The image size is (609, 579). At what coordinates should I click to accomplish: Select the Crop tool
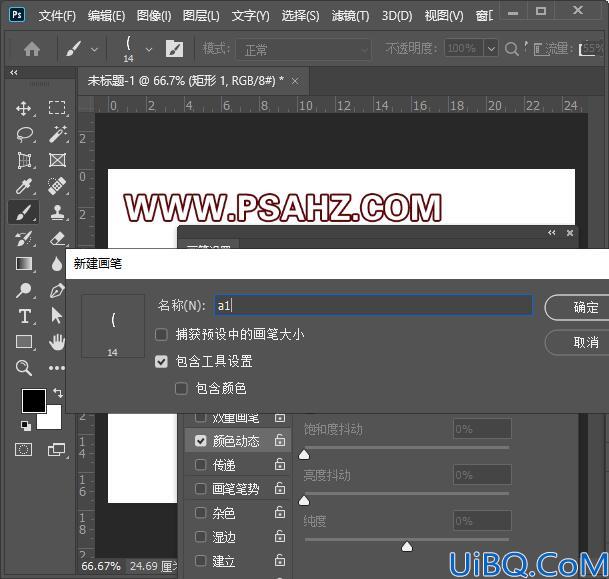pos(24,160)
